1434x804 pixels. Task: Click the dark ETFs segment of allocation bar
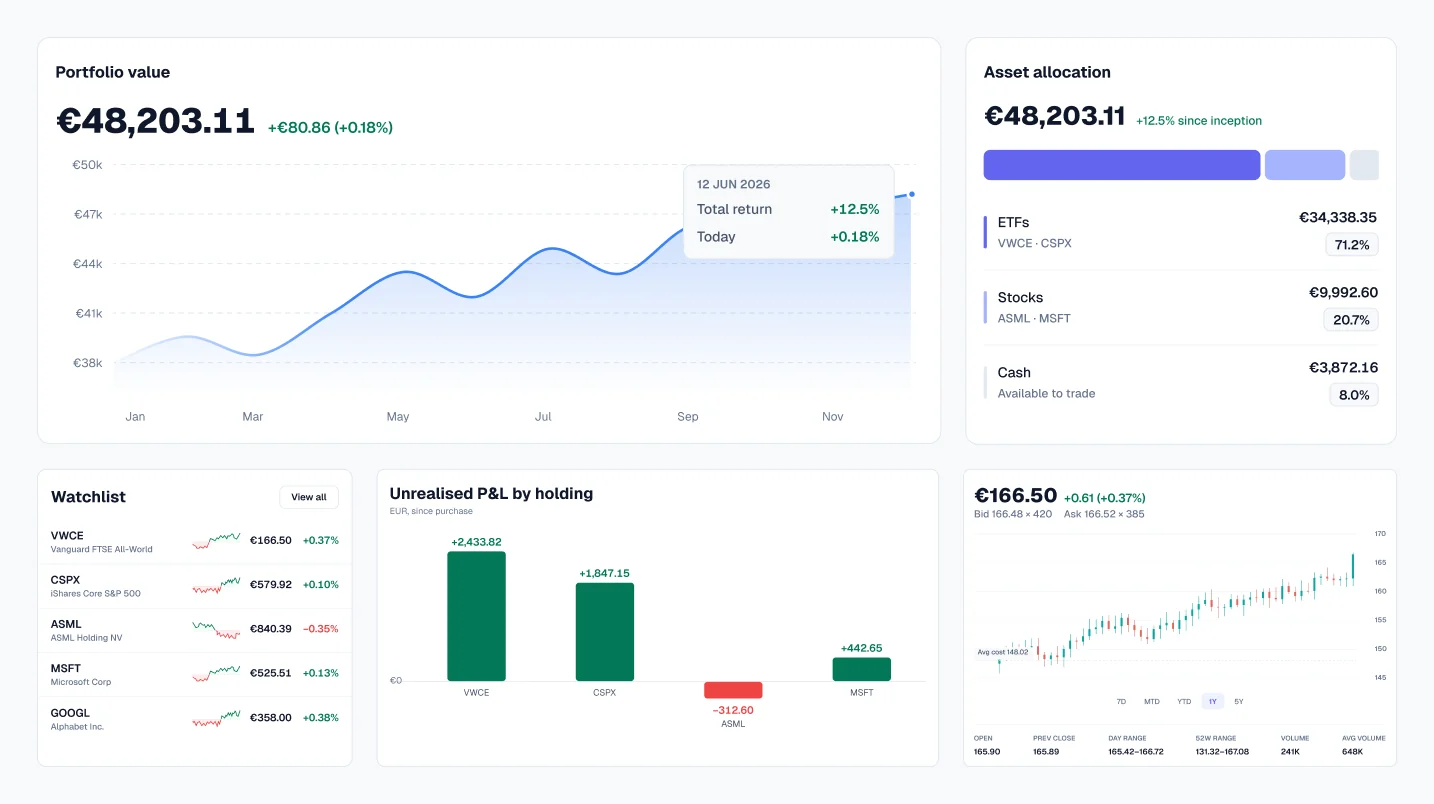(1122, 165)
